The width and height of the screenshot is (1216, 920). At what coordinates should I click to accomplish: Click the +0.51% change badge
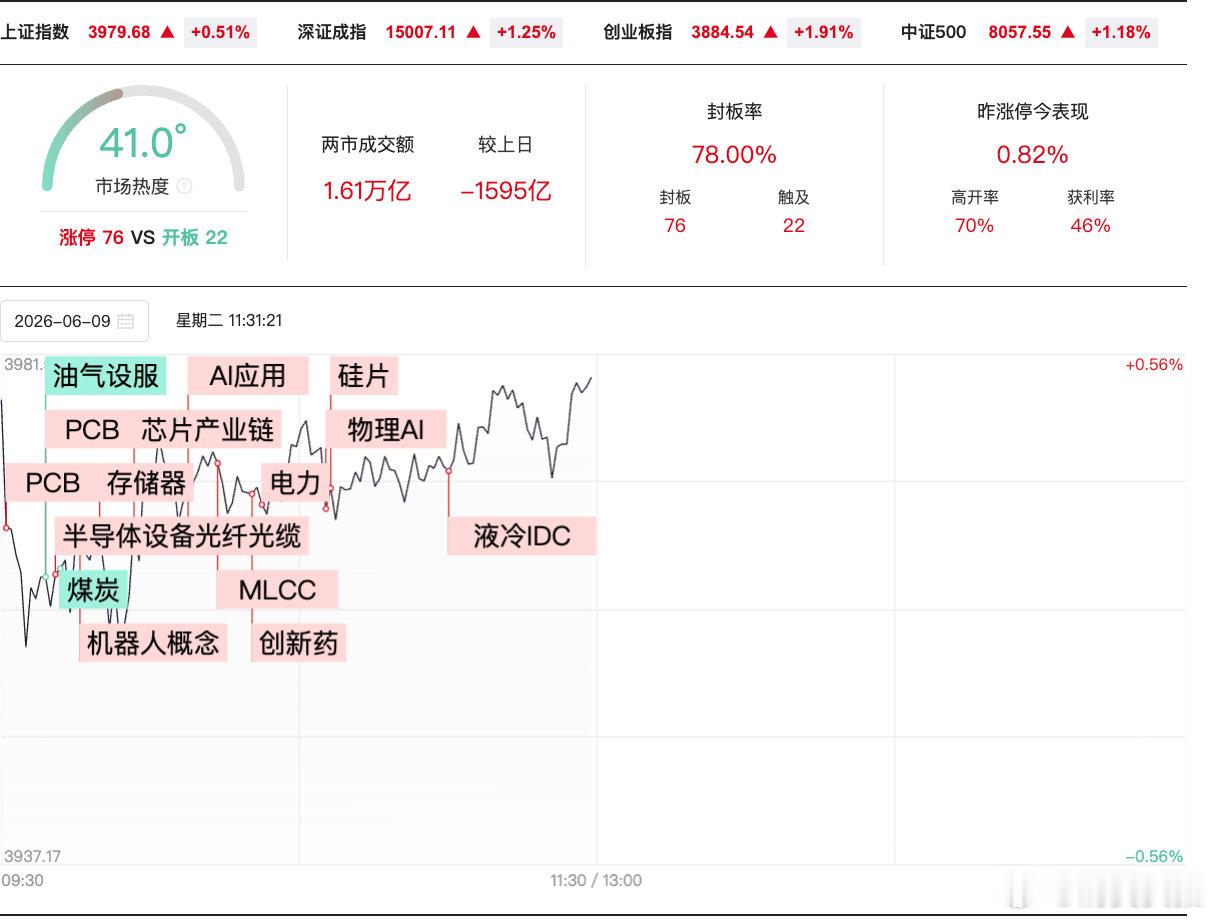[x=220, y=32]
